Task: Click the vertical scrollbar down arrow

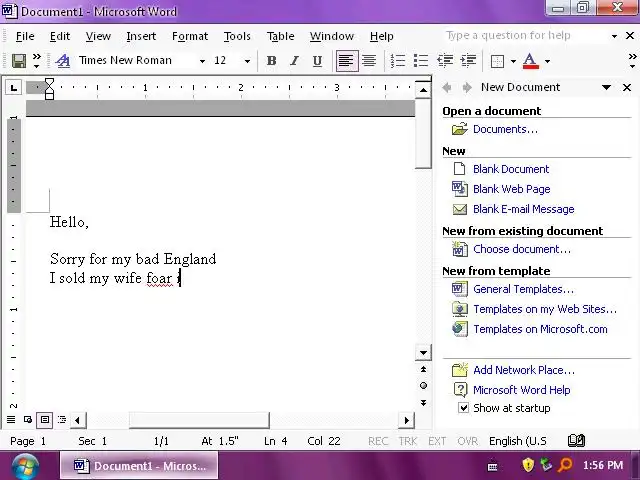Action: coord(424,353)
